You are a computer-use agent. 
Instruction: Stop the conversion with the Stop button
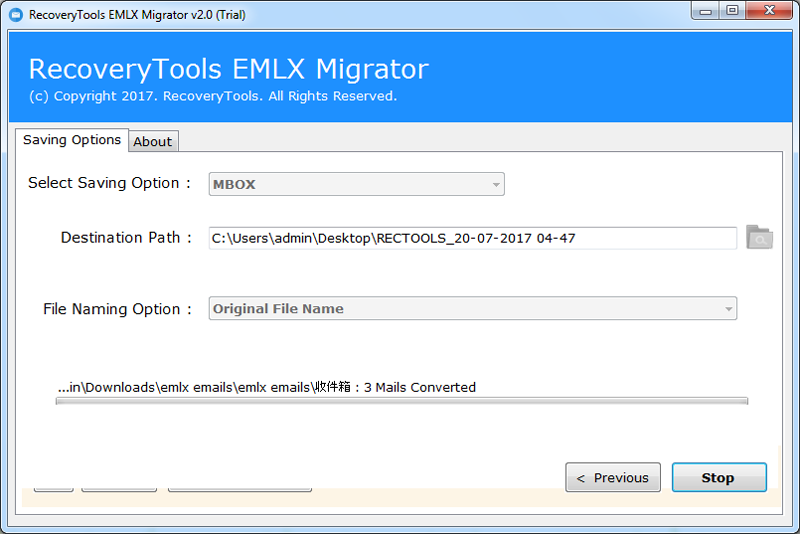click(719, 477)
